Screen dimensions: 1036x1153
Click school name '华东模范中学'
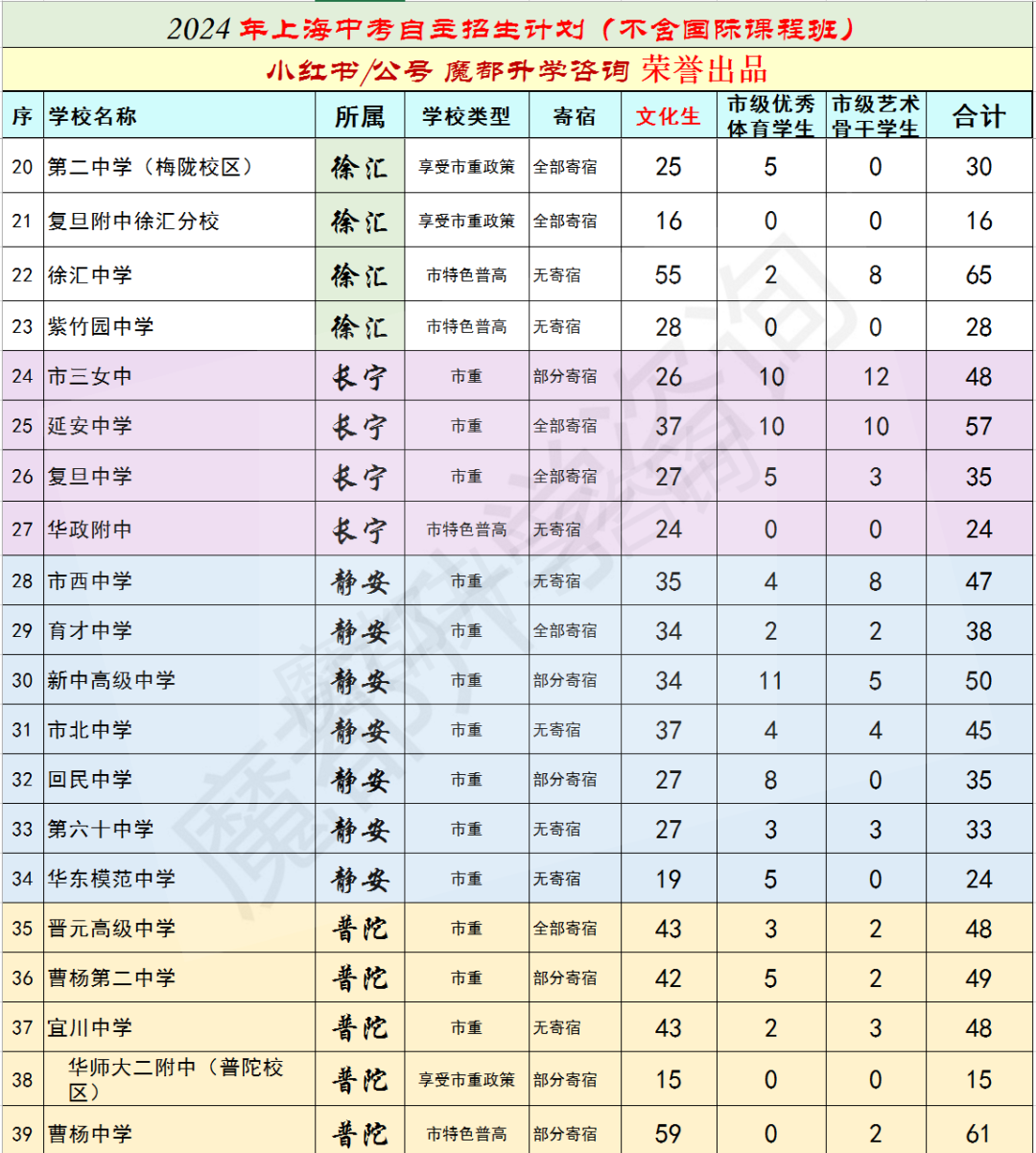pyautogui.click(x=111, y=879)
